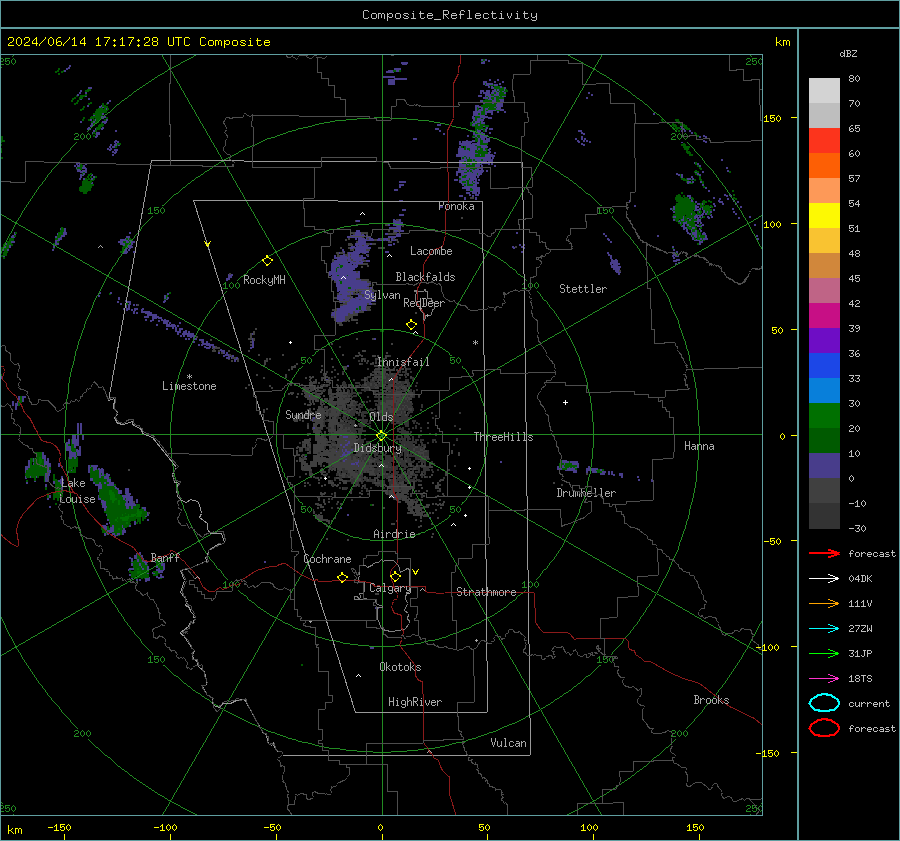Image resolution: width=900 pixels, height=841 pixels.
Task: Click the Composite_Reflectivity title
Action: pyautogui.click(x=450, y=15)
